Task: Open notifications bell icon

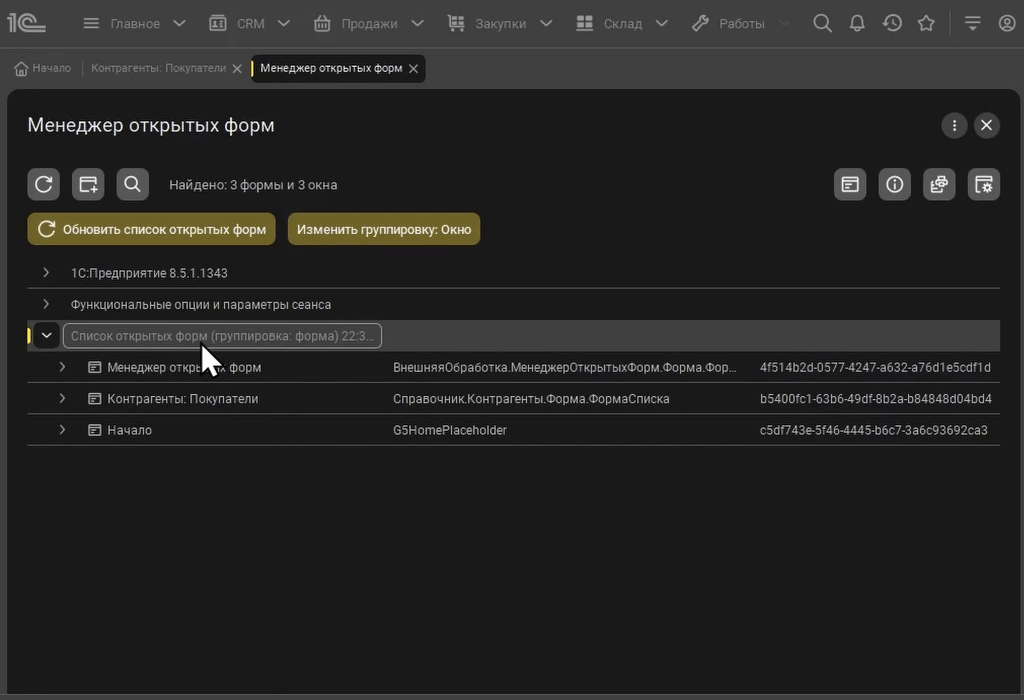Action: coord(857,24)
